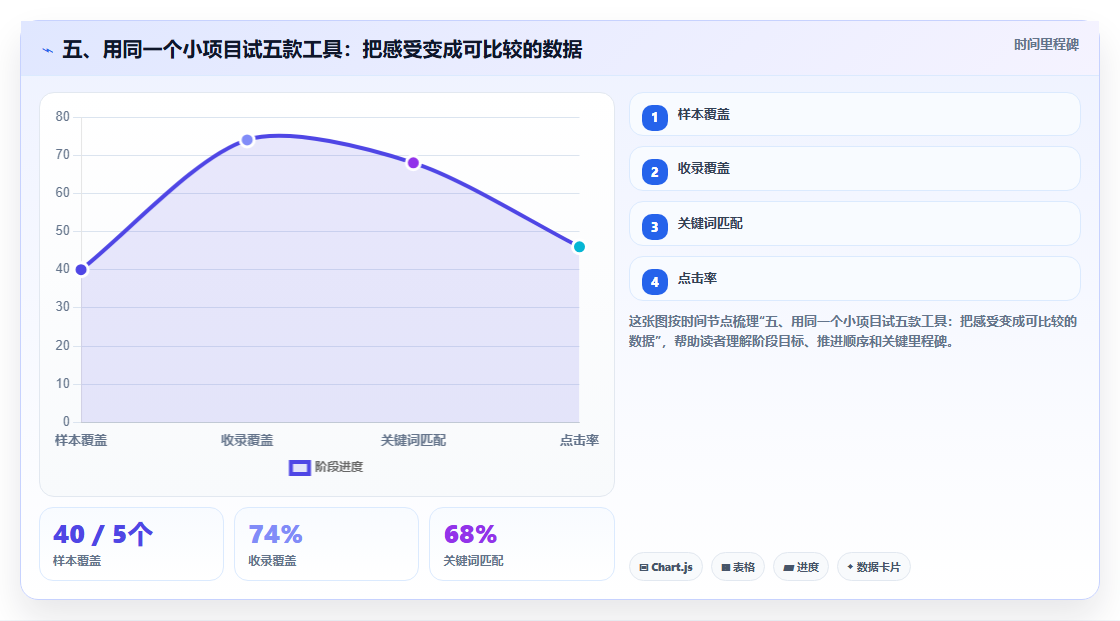The width and height of the screenshot is (1120, 621).
Task: Click the 进度 tag chip
Action: 801,567
